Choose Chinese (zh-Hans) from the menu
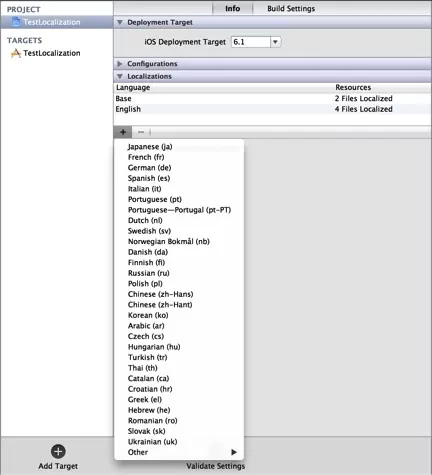The height and width of the screenshot is (475, 432). point(179,294)
